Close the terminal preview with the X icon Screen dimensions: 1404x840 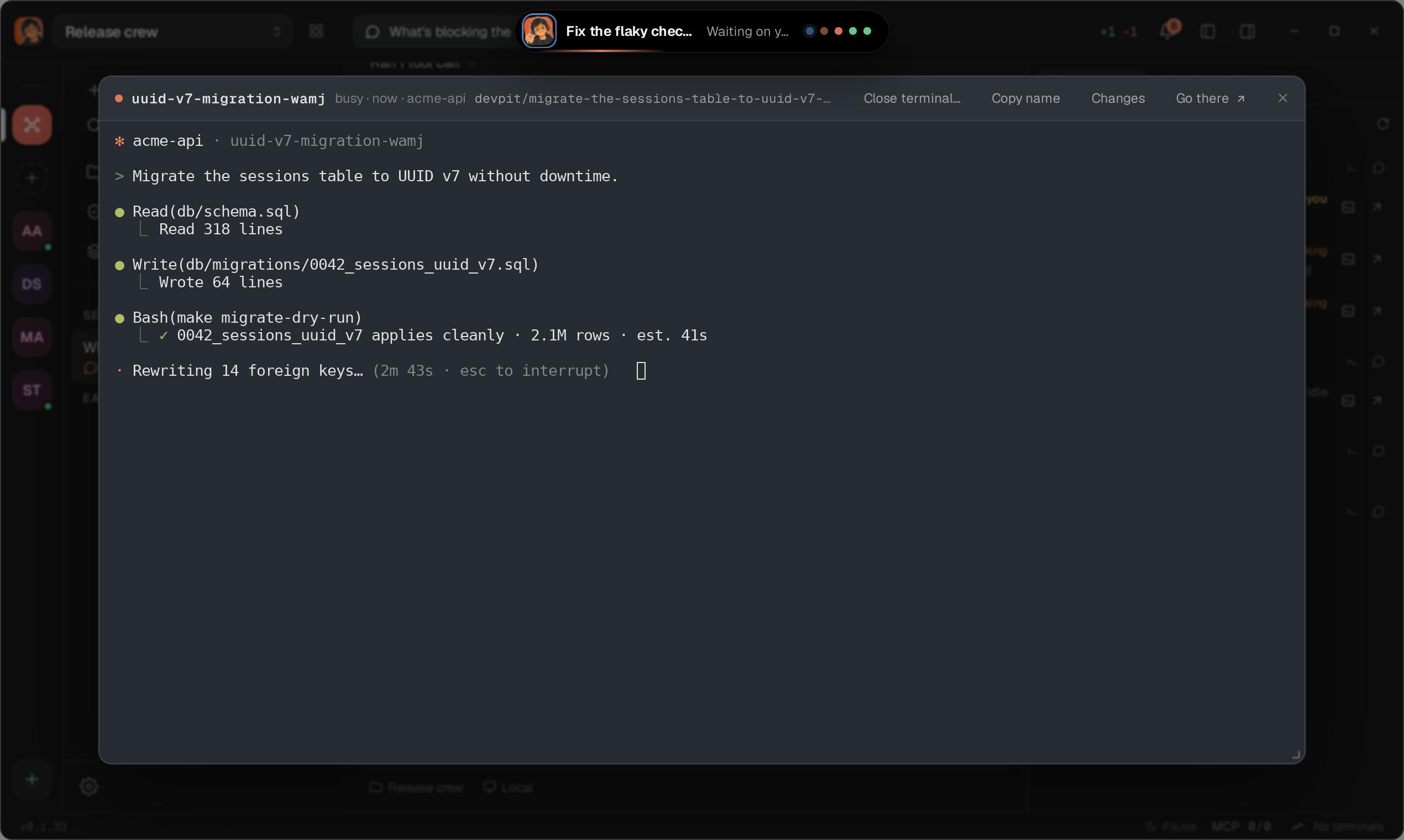click(x=1282, y=98)
